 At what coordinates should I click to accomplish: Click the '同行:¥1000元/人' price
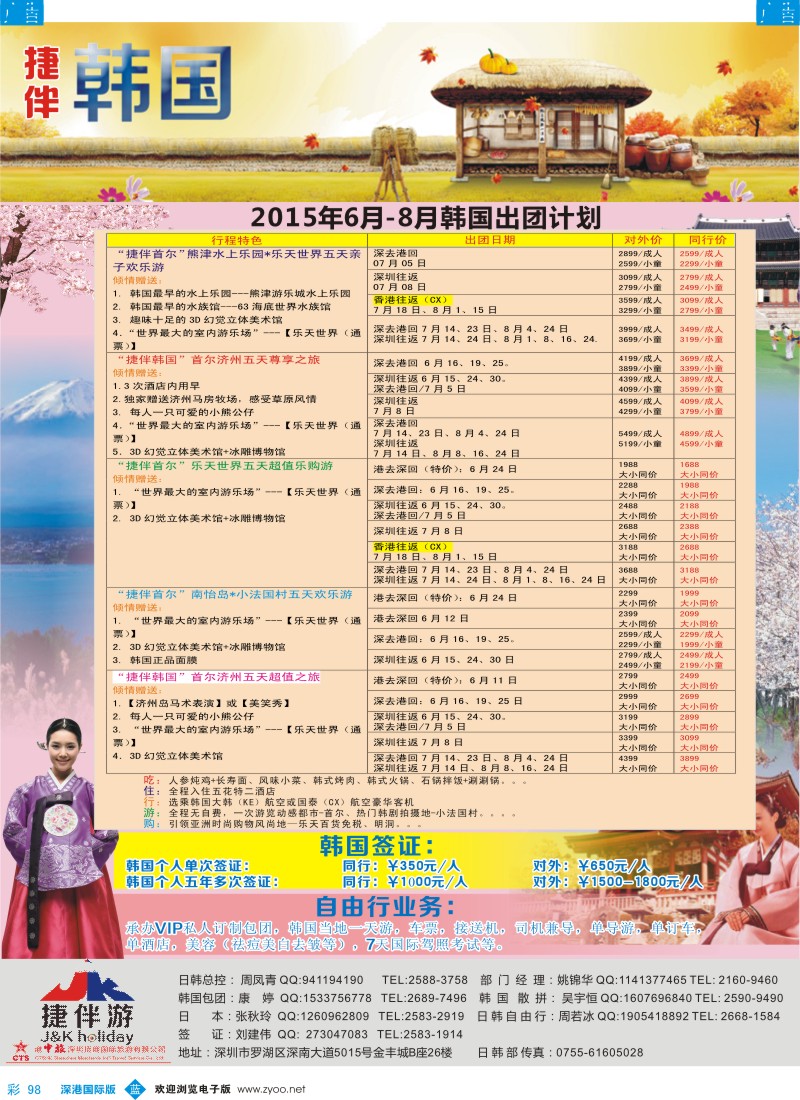(x=405, y=882)
